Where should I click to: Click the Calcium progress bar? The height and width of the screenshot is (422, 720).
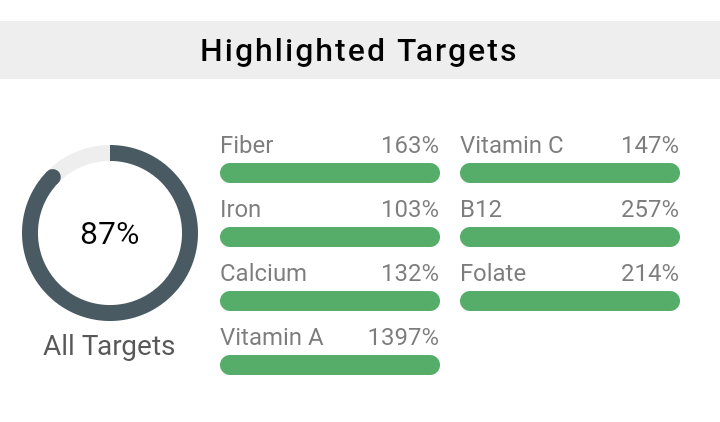coord(329,301)
